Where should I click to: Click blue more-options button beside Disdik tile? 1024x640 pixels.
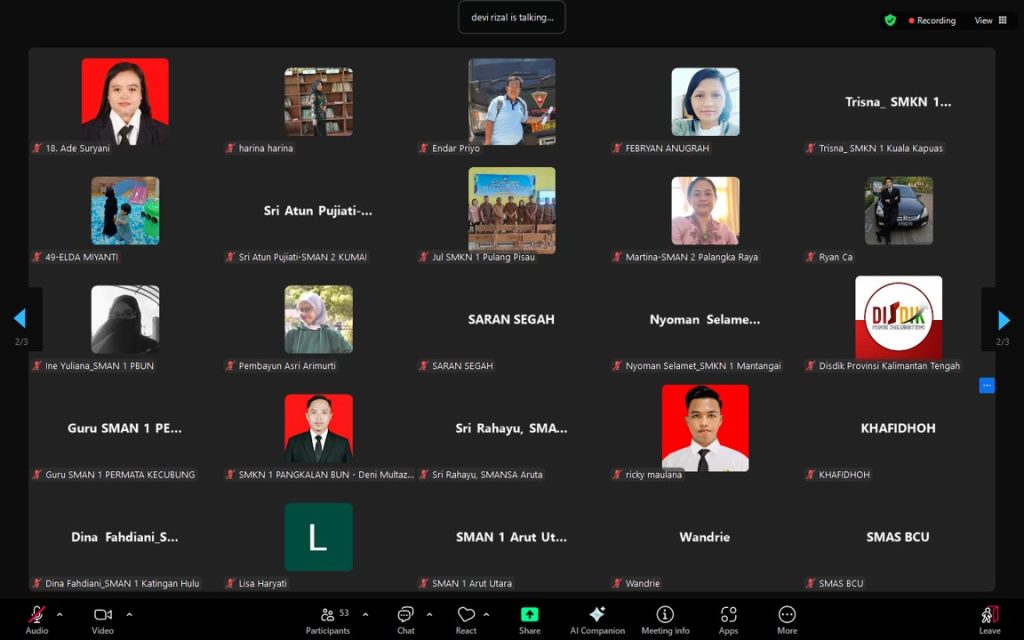point(987,385)
